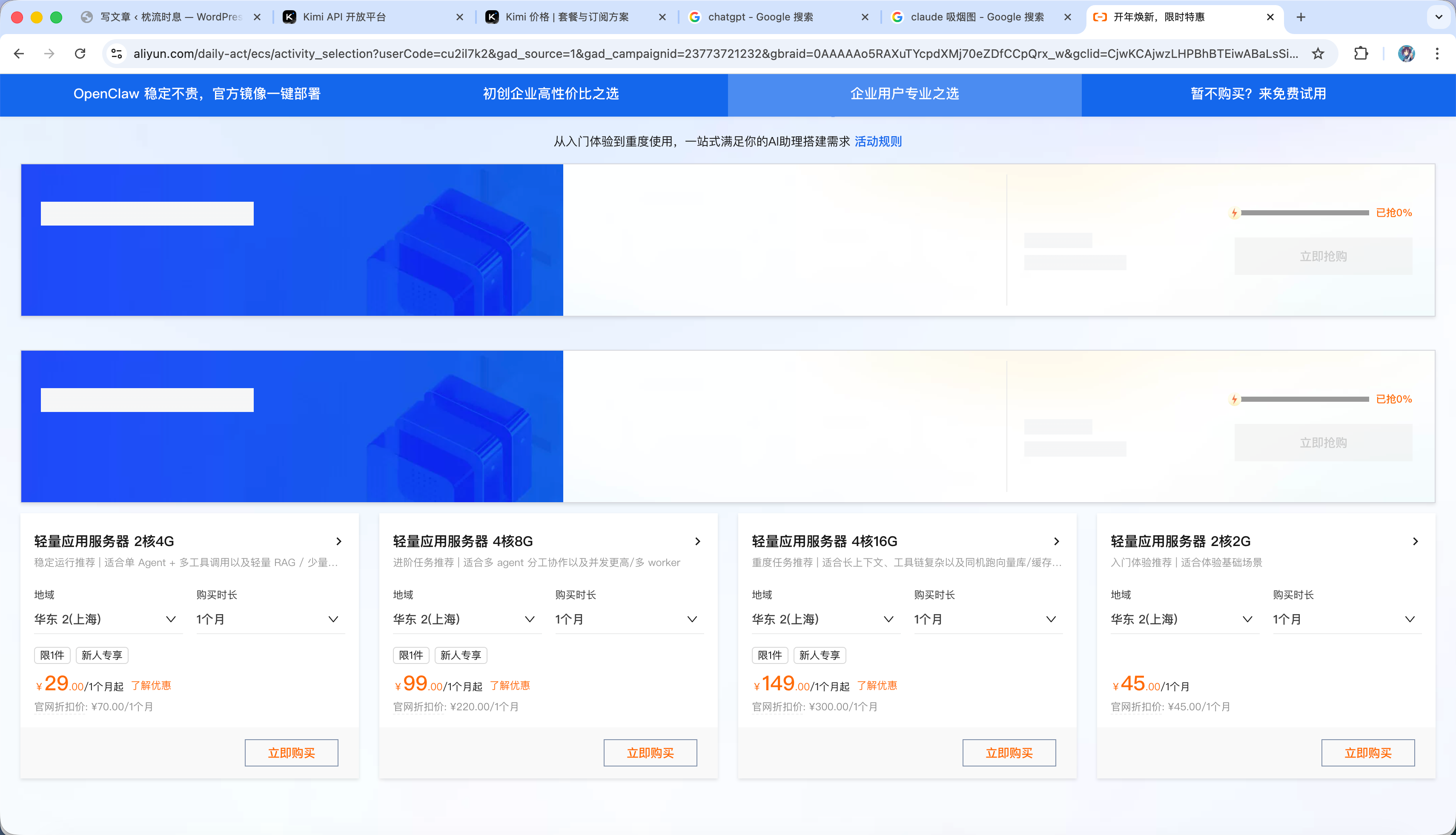Screen dimensions: 1456x835
Task: Select 暂不购买？来免费试用 navigation tab
Action: point(1258,94)
